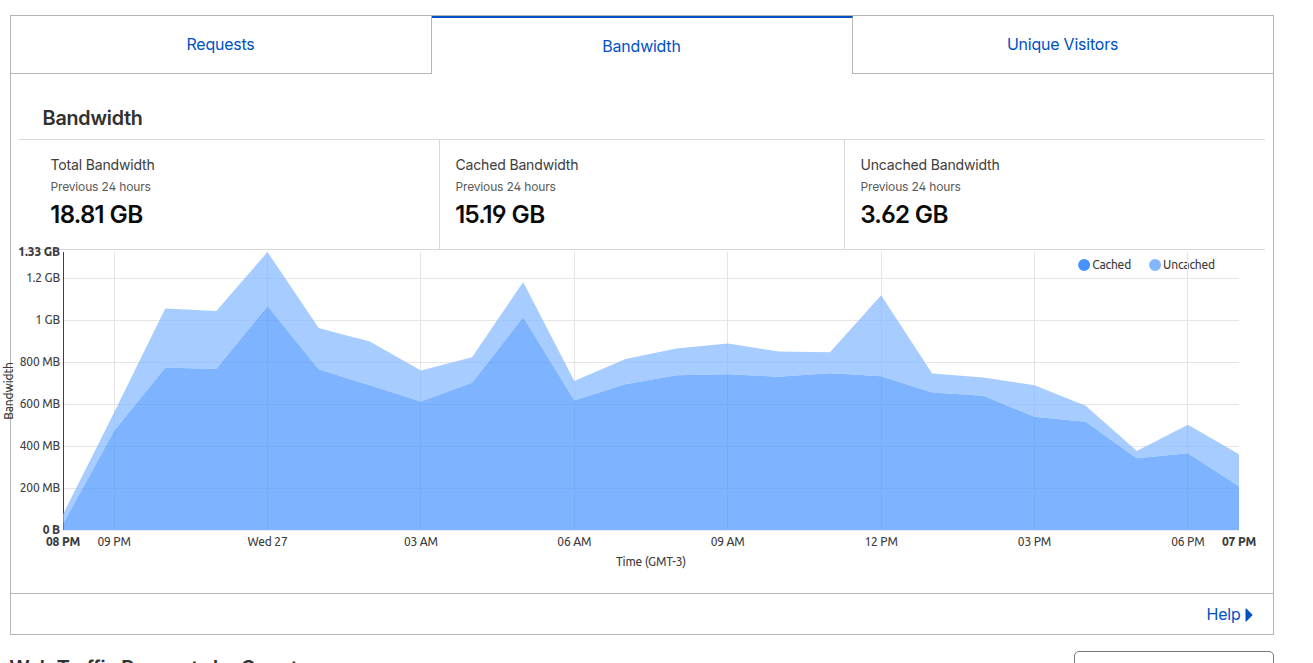Switch to the Requests tab
The image size is (1313, 663).
tap(221, 45)
